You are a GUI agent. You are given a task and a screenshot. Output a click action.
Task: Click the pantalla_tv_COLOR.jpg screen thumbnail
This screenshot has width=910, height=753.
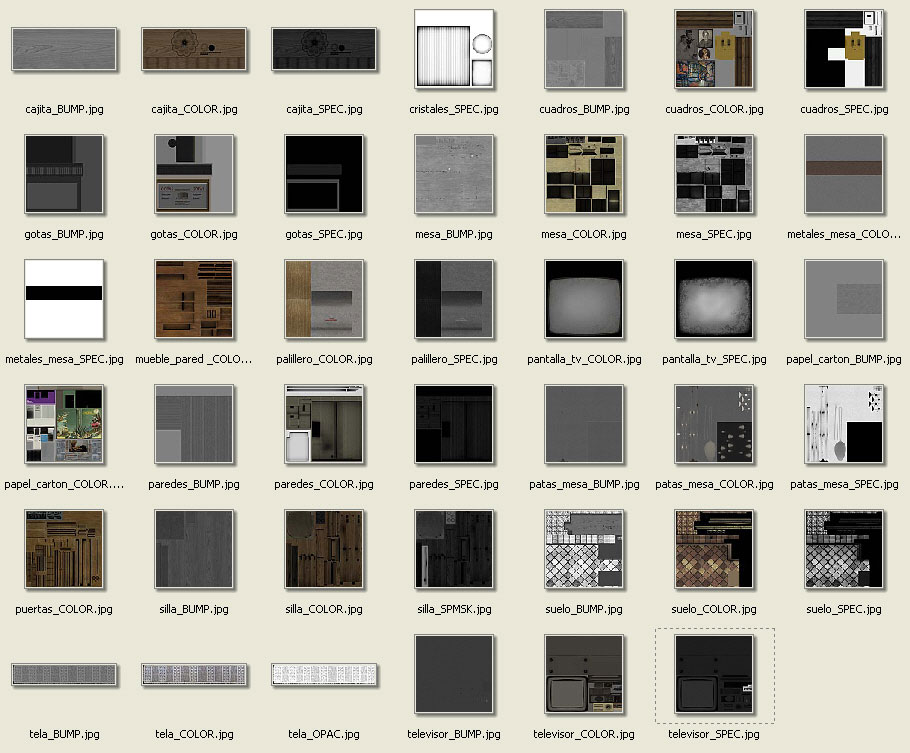tap(584, 299)
